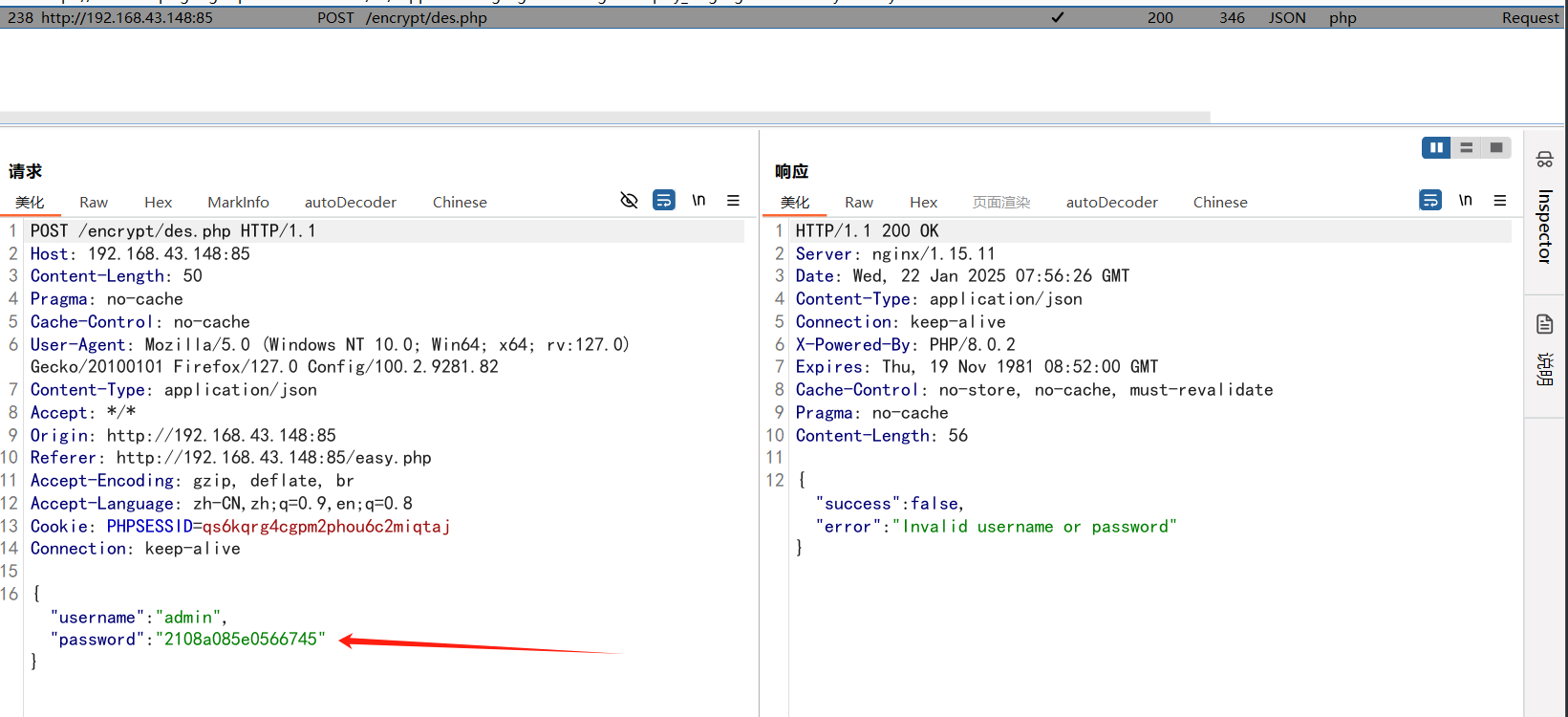
Task: Click status code 200 in history row
Action: pos(1160,17)
